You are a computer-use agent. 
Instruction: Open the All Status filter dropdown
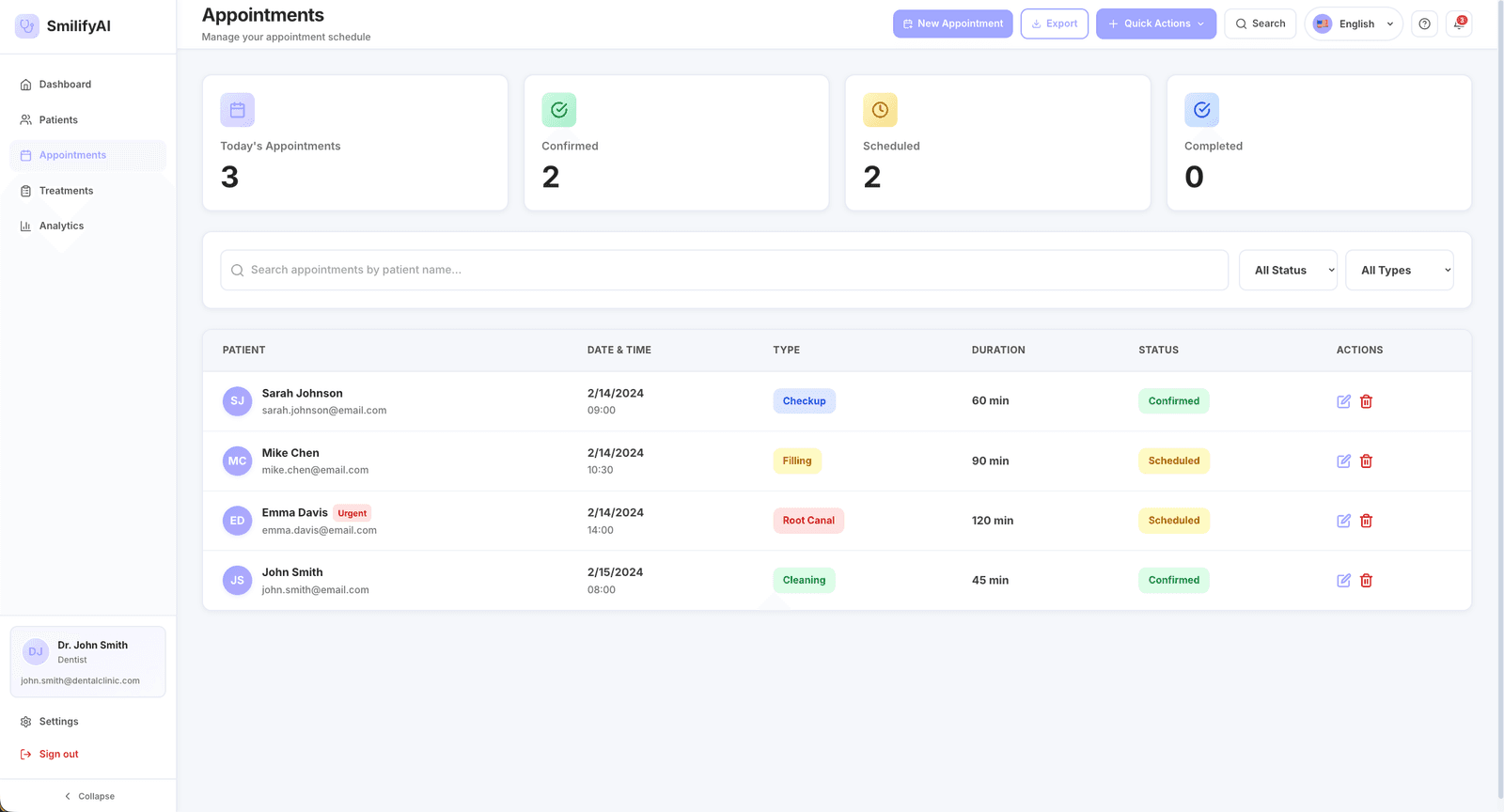click(1288, 270)
